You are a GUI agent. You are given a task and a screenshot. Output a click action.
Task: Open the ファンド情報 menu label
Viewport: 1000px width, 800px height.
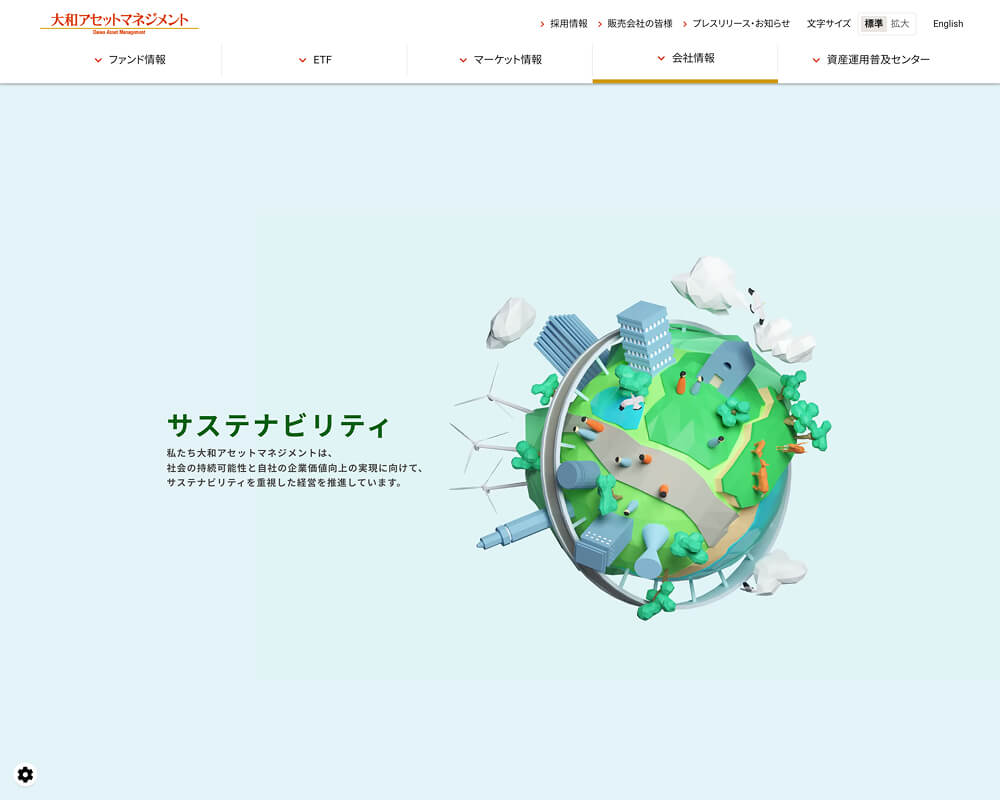coord(137,60)
